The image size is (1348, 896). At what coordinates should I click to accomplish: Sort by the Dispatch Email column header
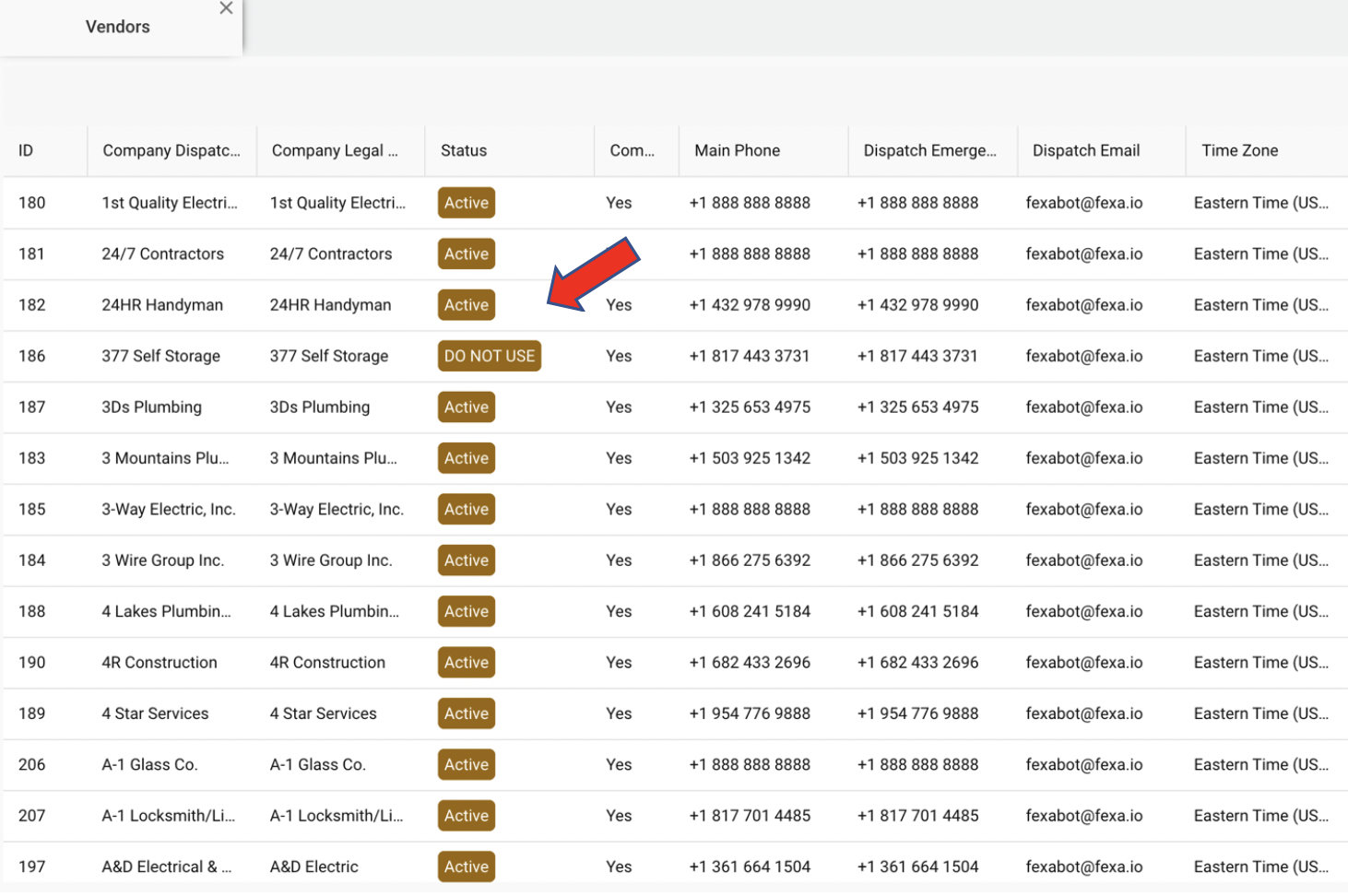(1085, 150)
